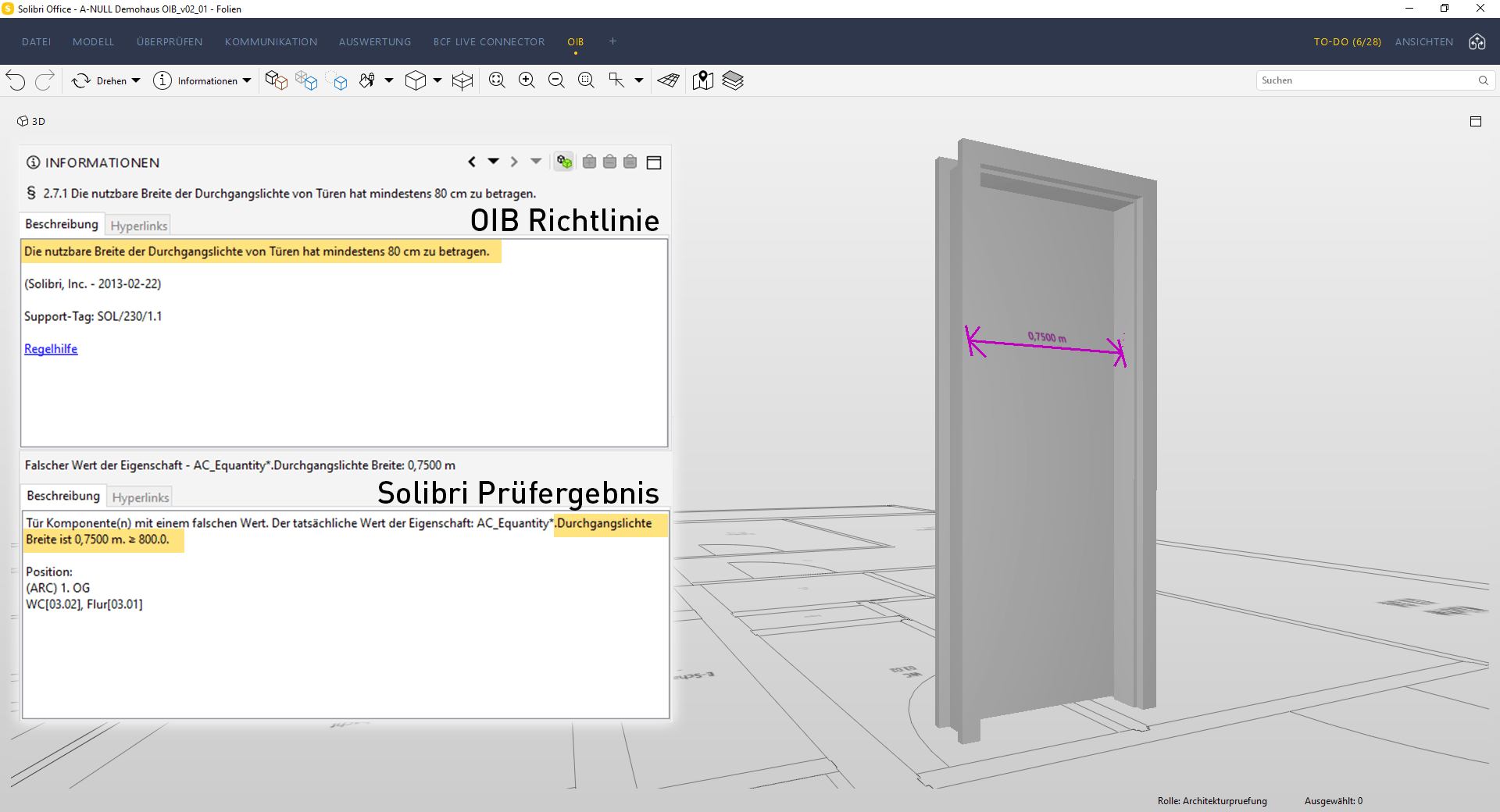Click the paint bucket transparency icon
This screenshot has width=1500, height=812.
click(x=367, y=80)
